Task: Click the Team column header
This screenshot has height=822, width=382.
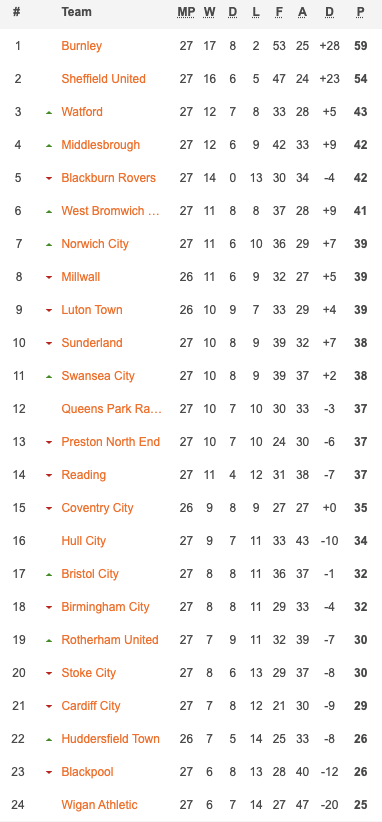Action: pos(77,12)
